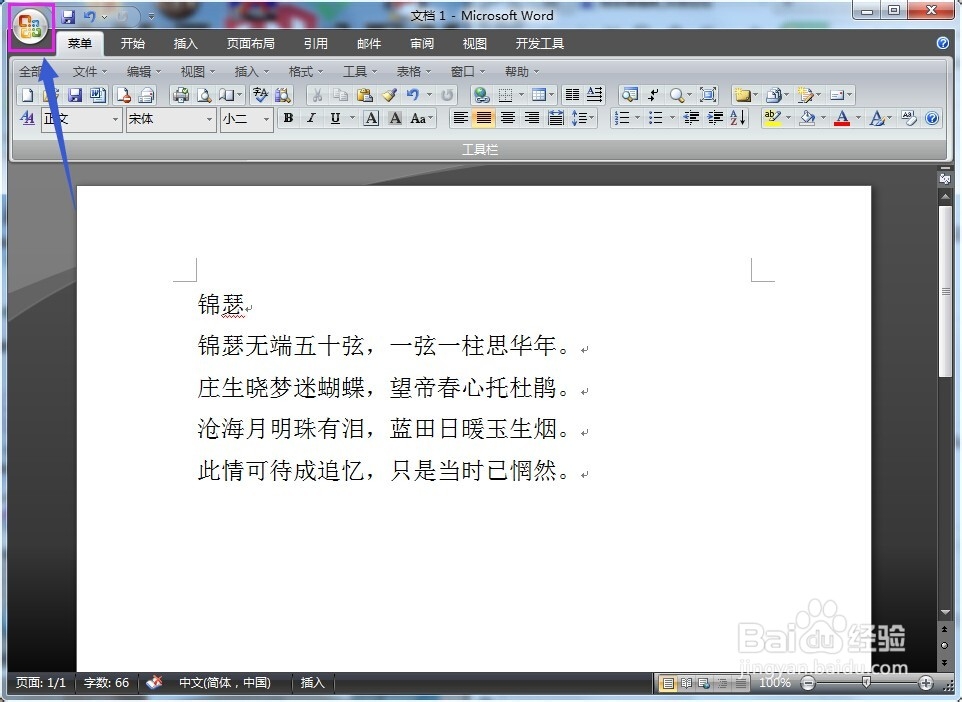Click Save As Word document icon

pyautogui.click(x=98, y=95)
